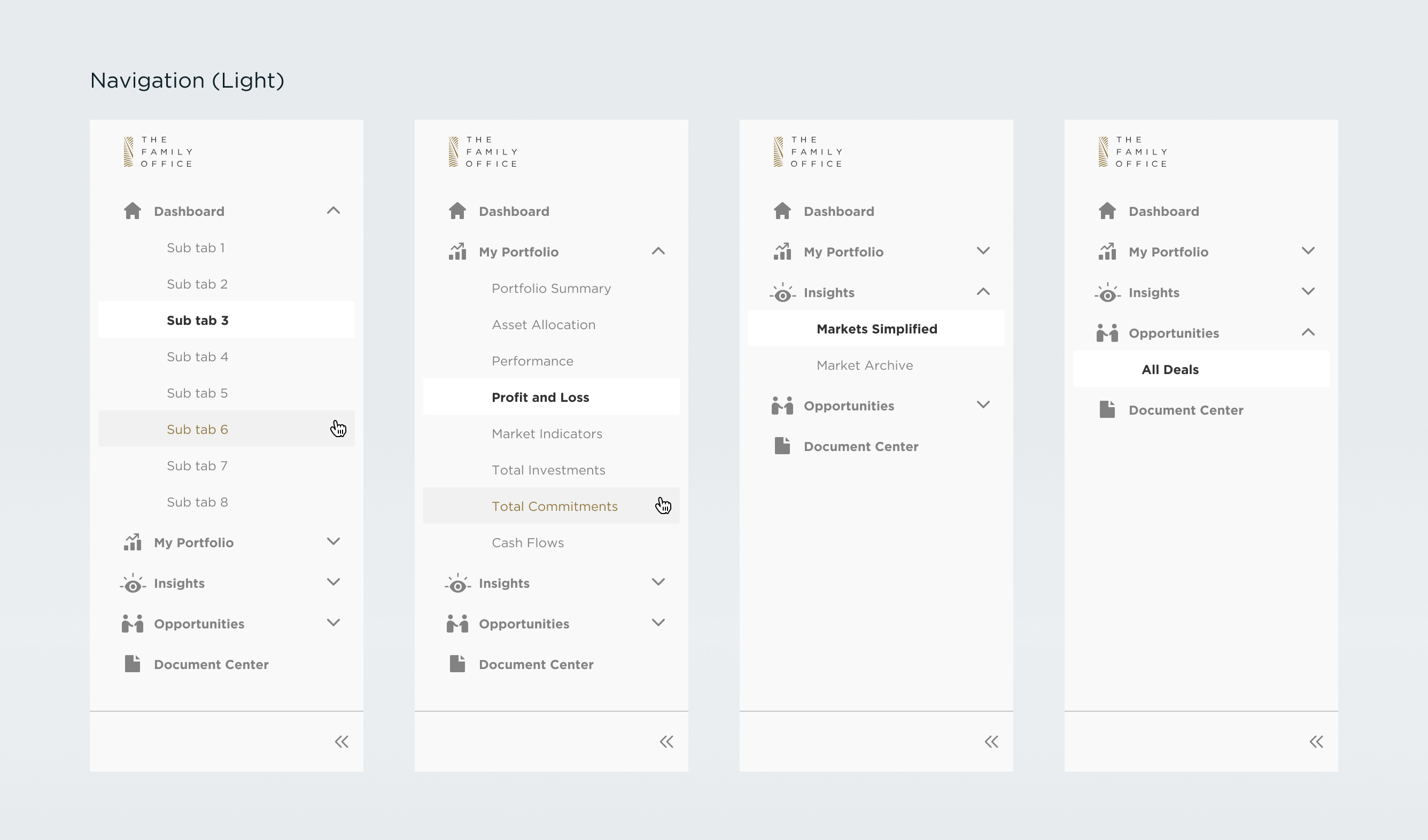
Task: Select the active Sub tab 3 entry
Action: [x=197, y=321]
